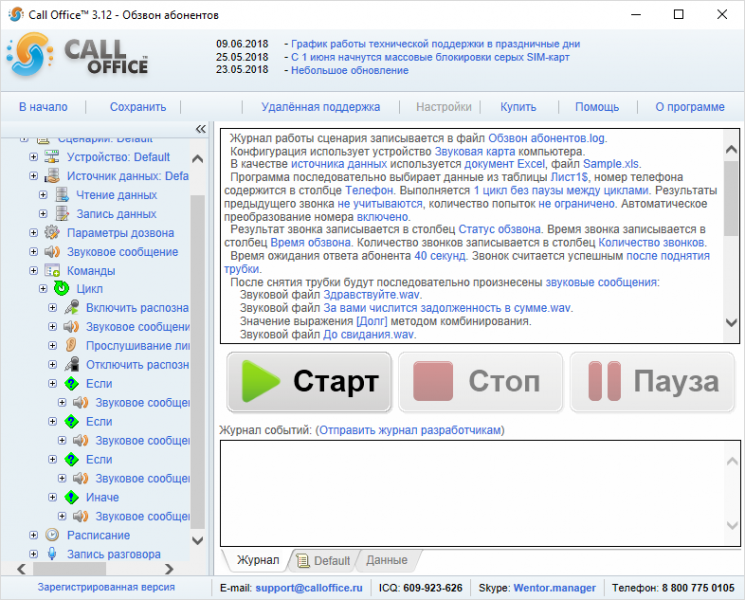Click the description pane scroll down arrow

pyautogui.click(x=731, y=323)
